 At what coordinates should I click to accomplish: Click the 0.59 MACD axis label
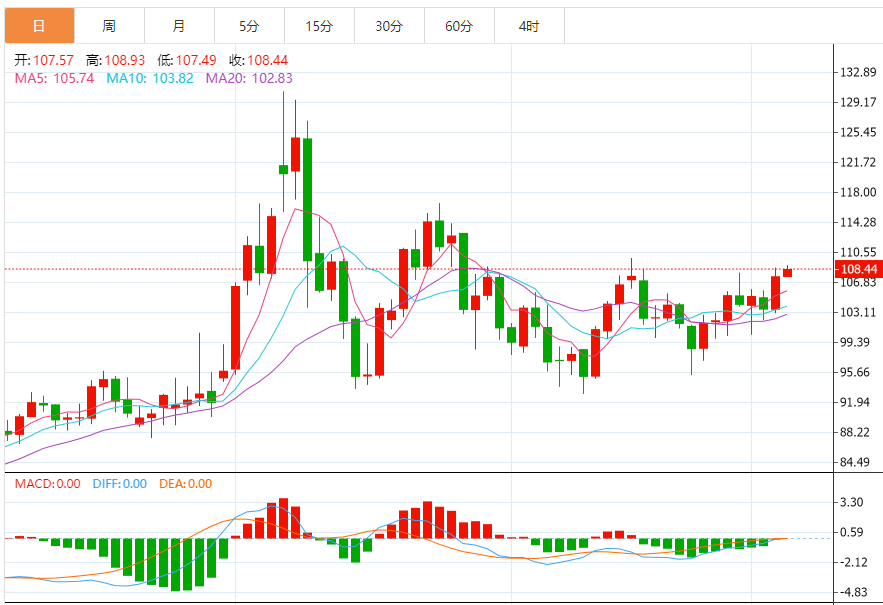(x=851, y=532)
